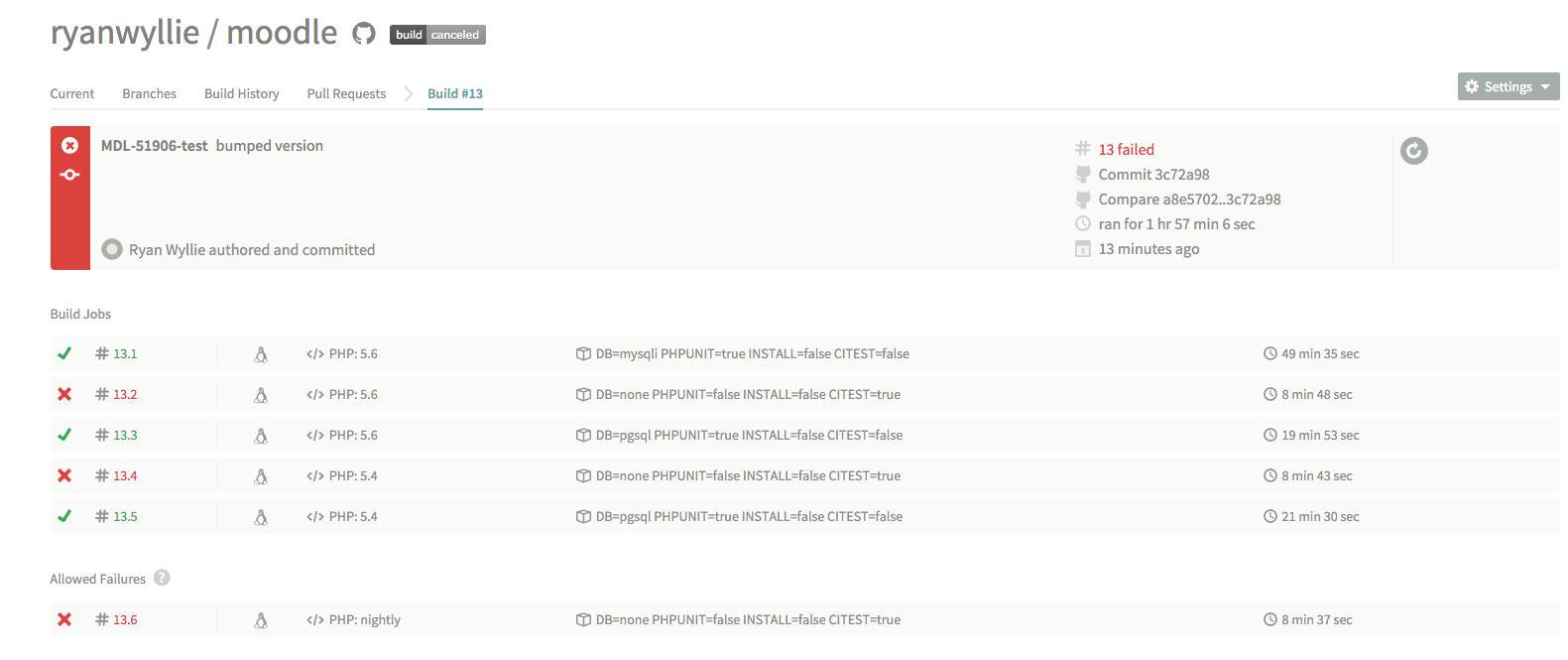Open the ryanwyllie owner link

point(125,32)
